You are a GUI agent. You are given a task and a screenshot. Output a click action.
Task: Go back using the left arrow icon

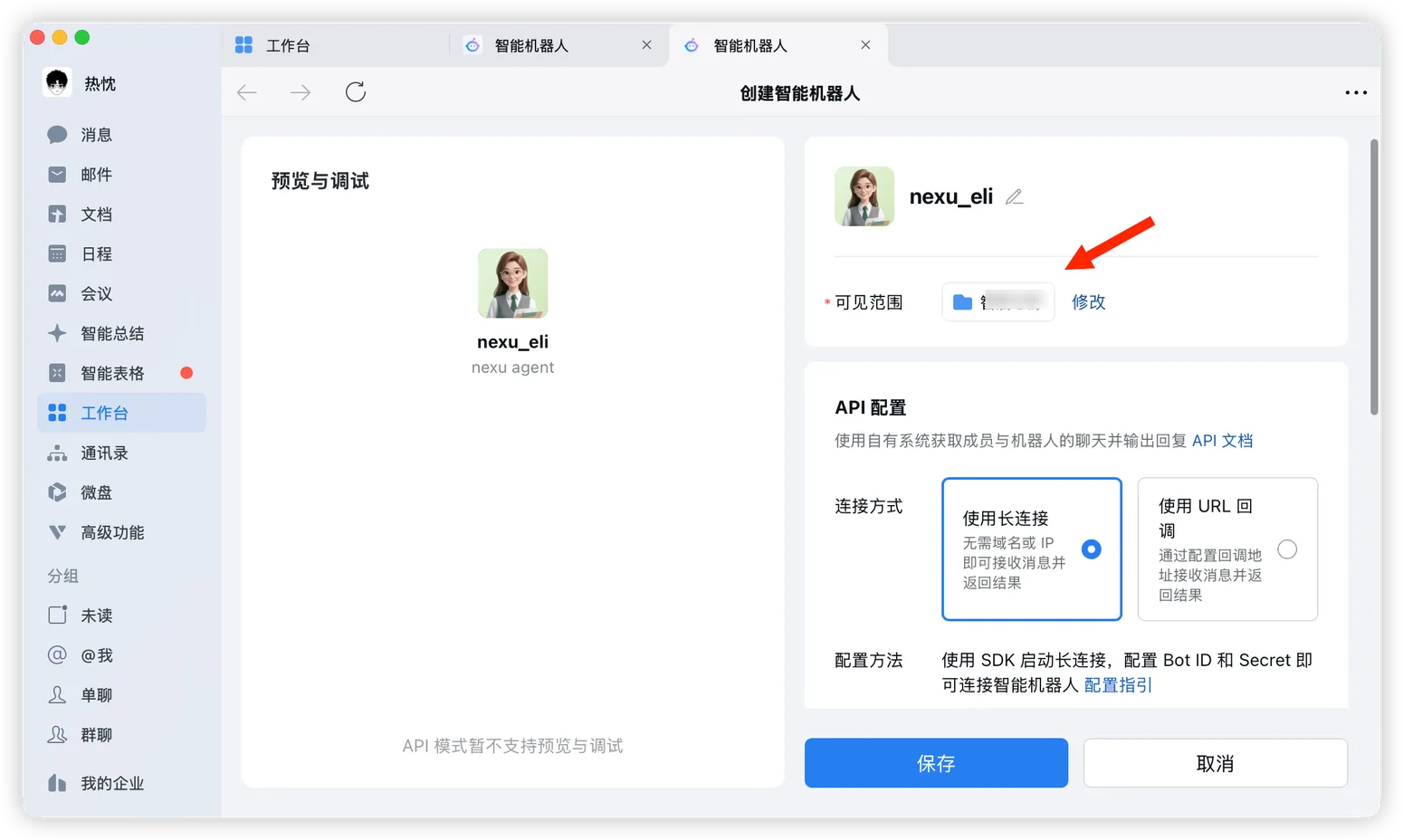[247, 92]
